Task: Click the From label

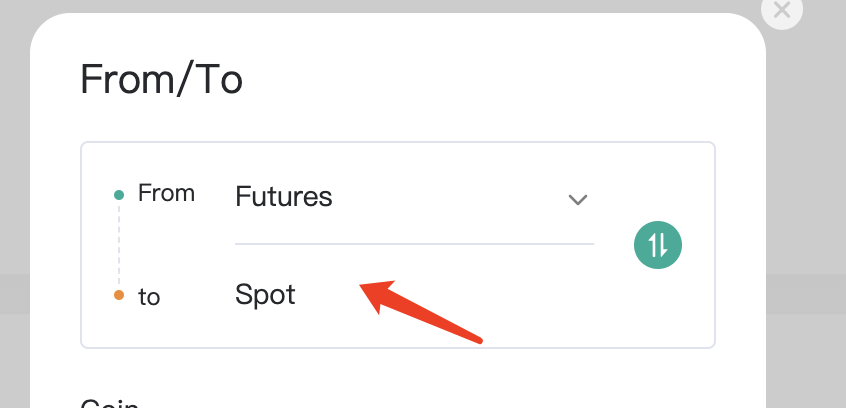Action: [x=166, y=193]
